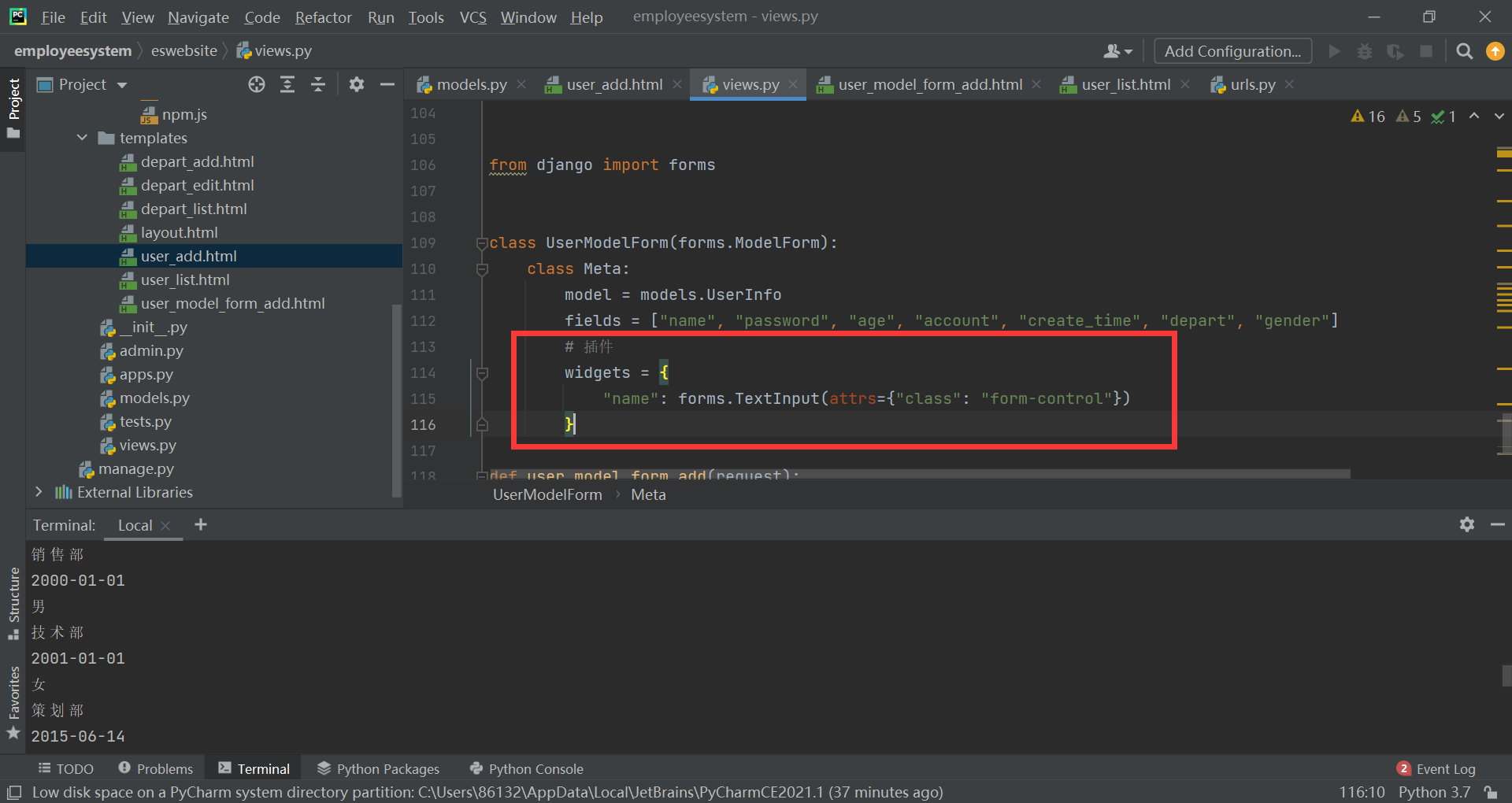
Task: Click Run with Coverage icon
Action: click(x=1395, y=51)
